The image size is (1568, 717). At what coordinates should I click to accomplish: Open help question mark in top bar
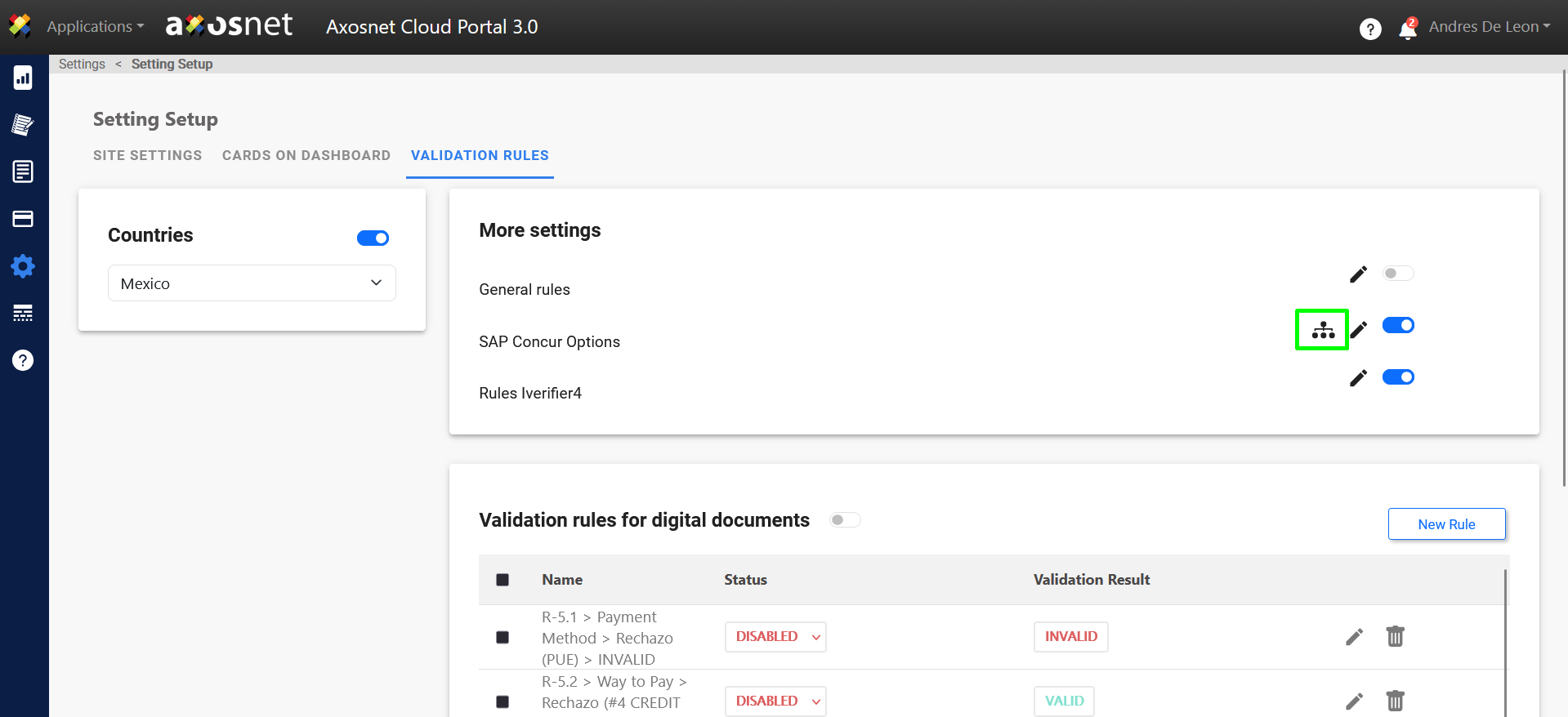click(1370, 29)
